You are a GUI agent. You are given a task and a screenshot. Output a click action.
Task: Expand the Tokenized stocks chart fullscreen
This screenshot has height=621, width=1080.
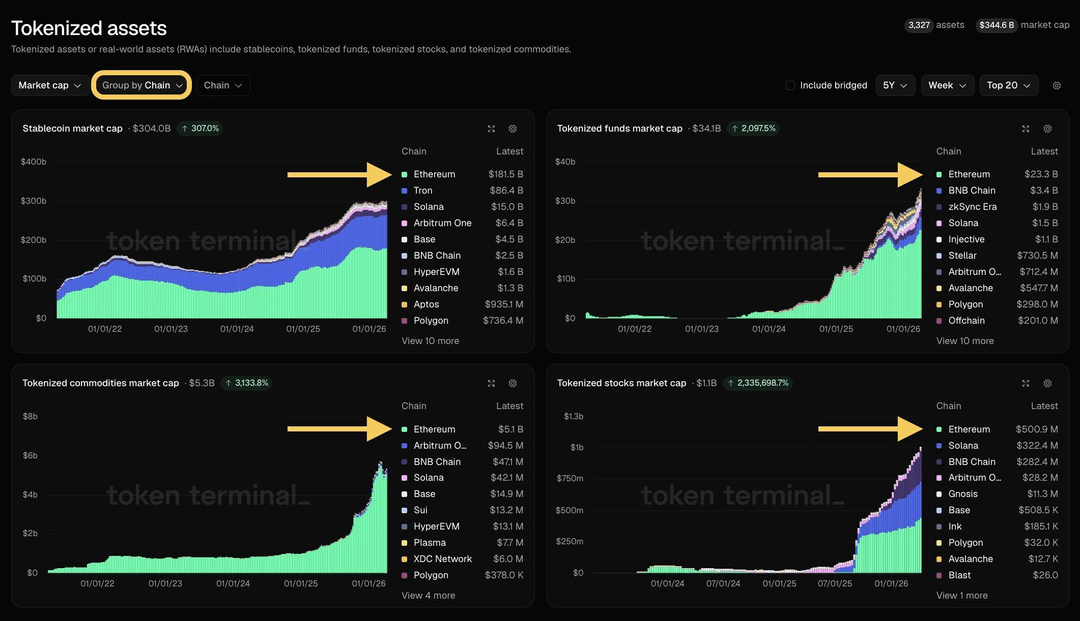pos(1026,383)
